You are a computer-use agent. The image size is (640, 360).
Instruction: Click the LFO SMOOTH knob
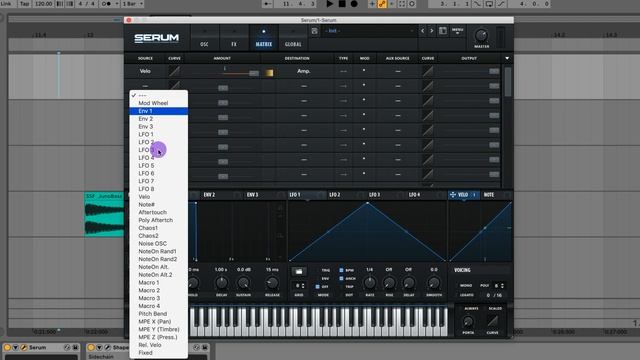tap(433, 282)
